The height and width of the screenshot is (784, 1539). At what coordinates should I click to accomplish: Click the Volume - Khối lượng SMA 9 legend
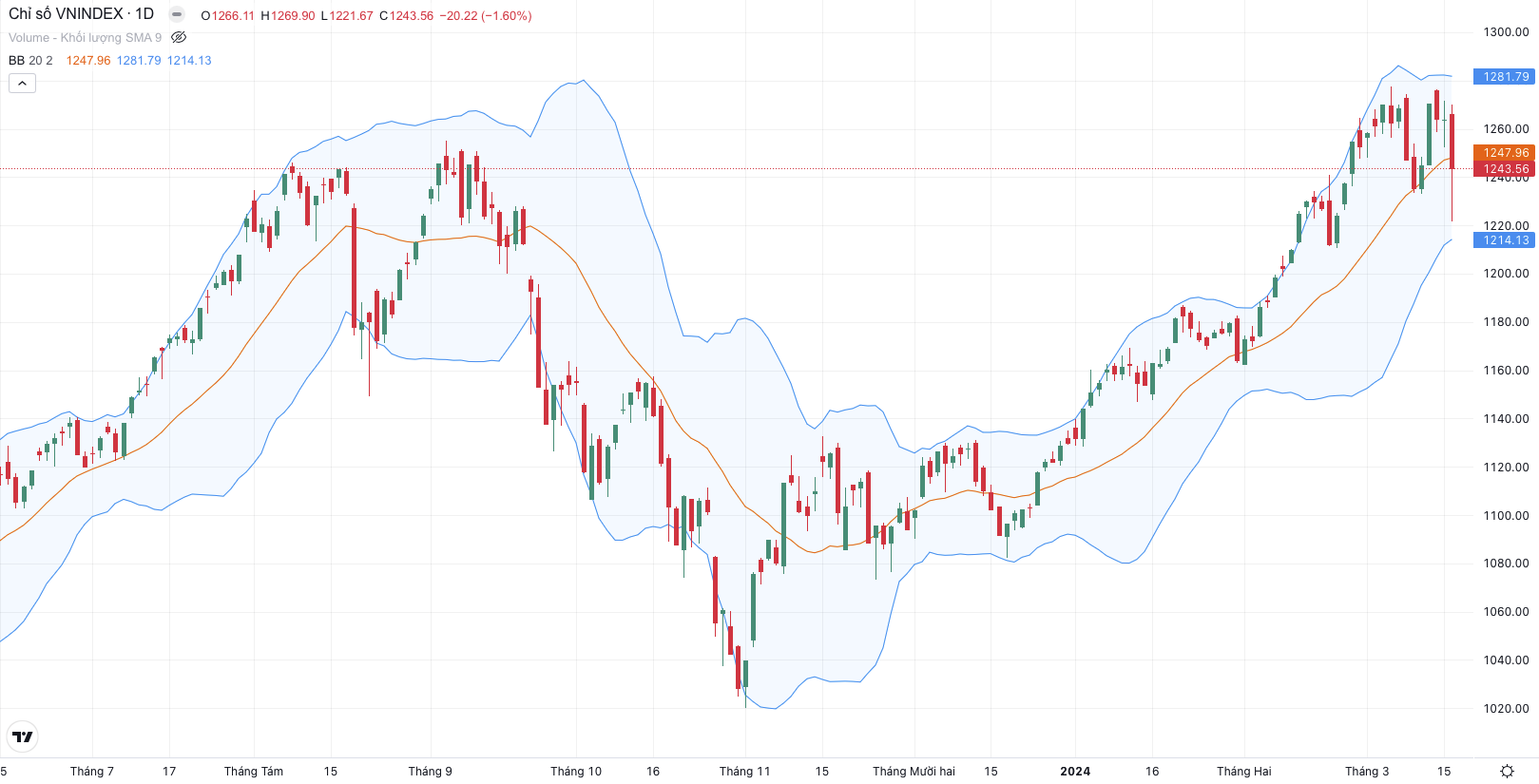coord(85,37)
